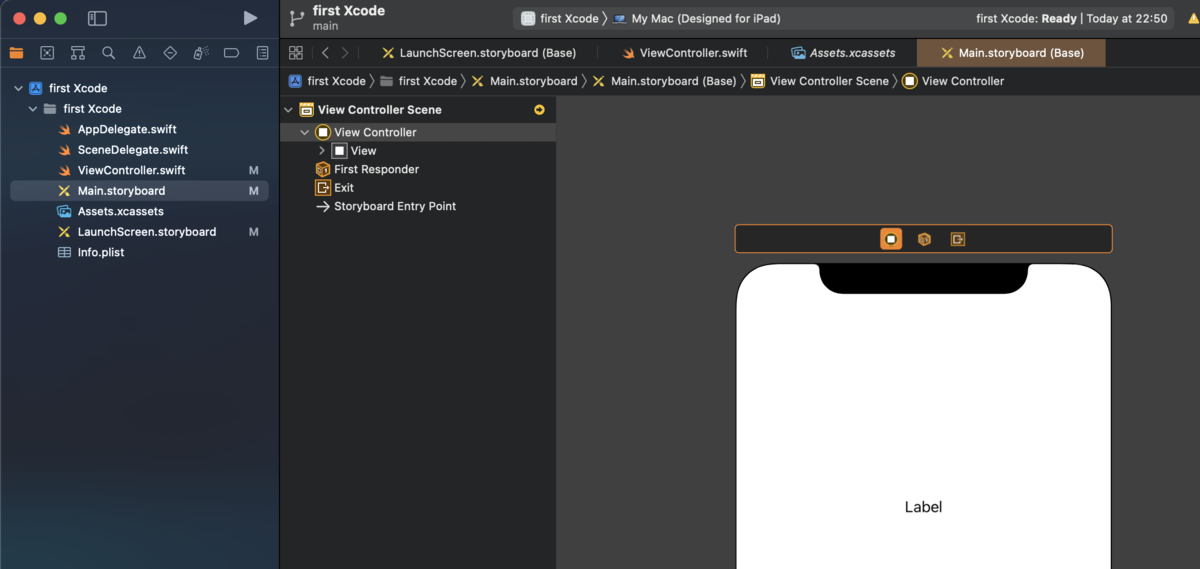1200x569 pixels.
Task: Open the Find navigator magnifier icon
Action: point(108,53)
